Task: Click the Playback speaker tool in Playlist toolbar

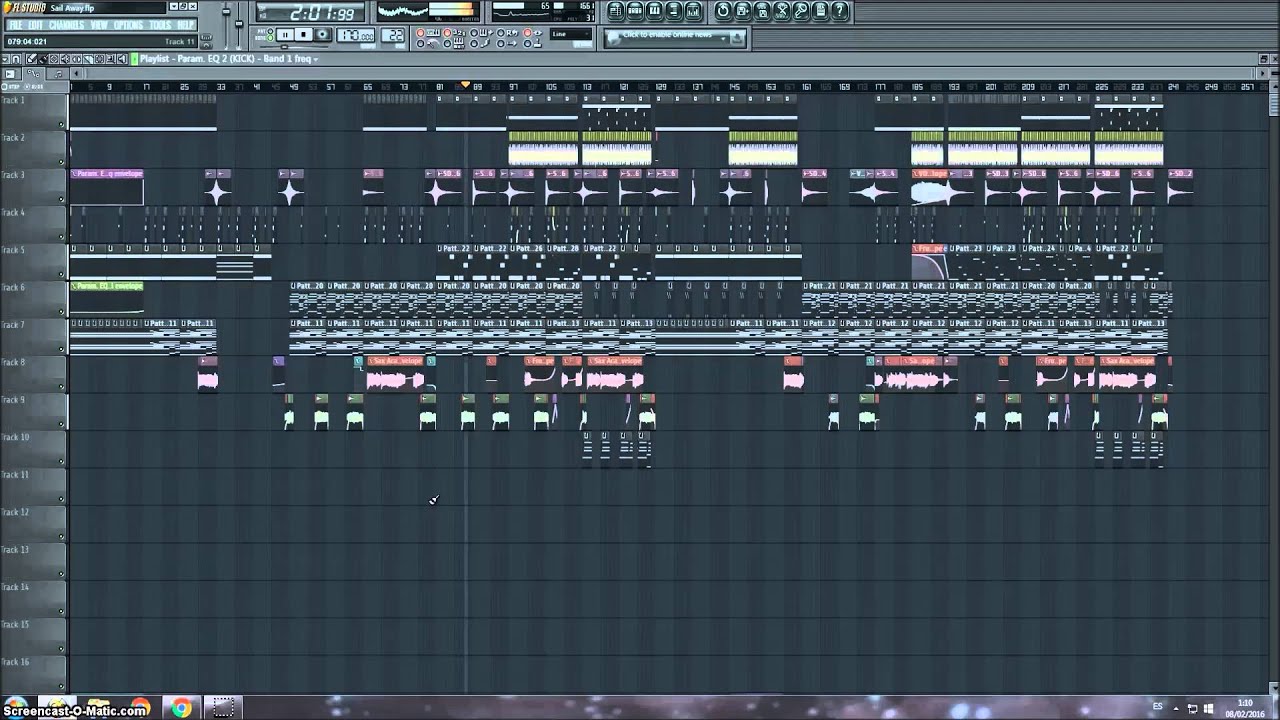Action: (x=122, y=59)
